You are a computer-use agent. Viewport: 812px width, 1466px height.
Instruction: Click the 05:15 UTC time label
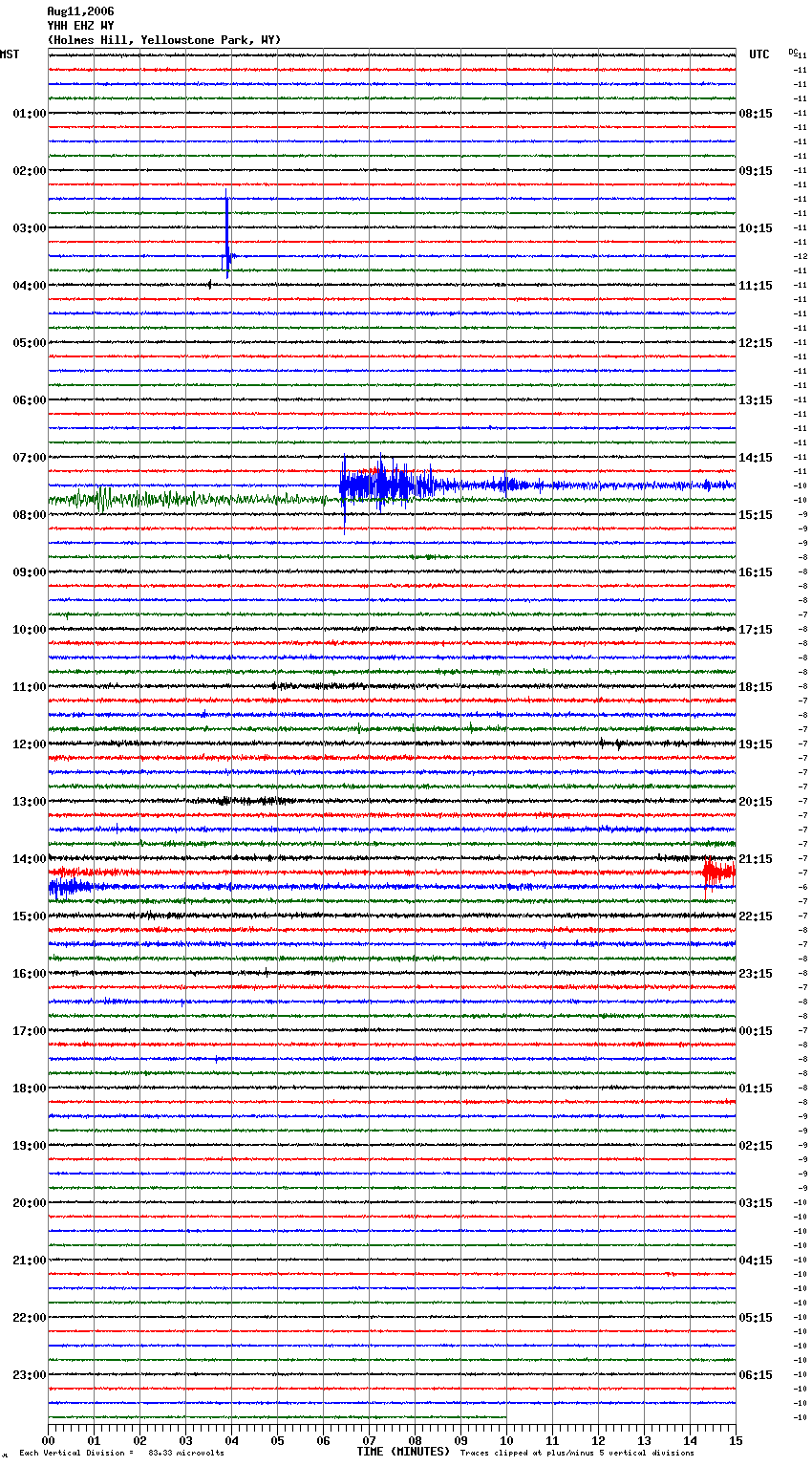756,1318
